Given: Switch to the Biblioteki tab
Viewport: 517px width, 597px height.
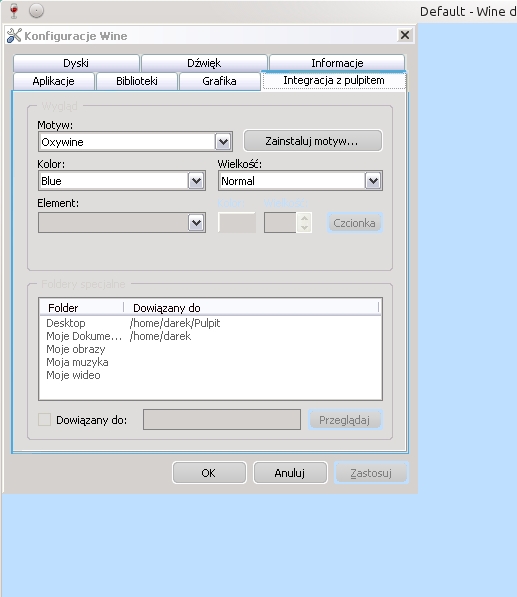Looking at the screenshot, I should tap(137, 81).
